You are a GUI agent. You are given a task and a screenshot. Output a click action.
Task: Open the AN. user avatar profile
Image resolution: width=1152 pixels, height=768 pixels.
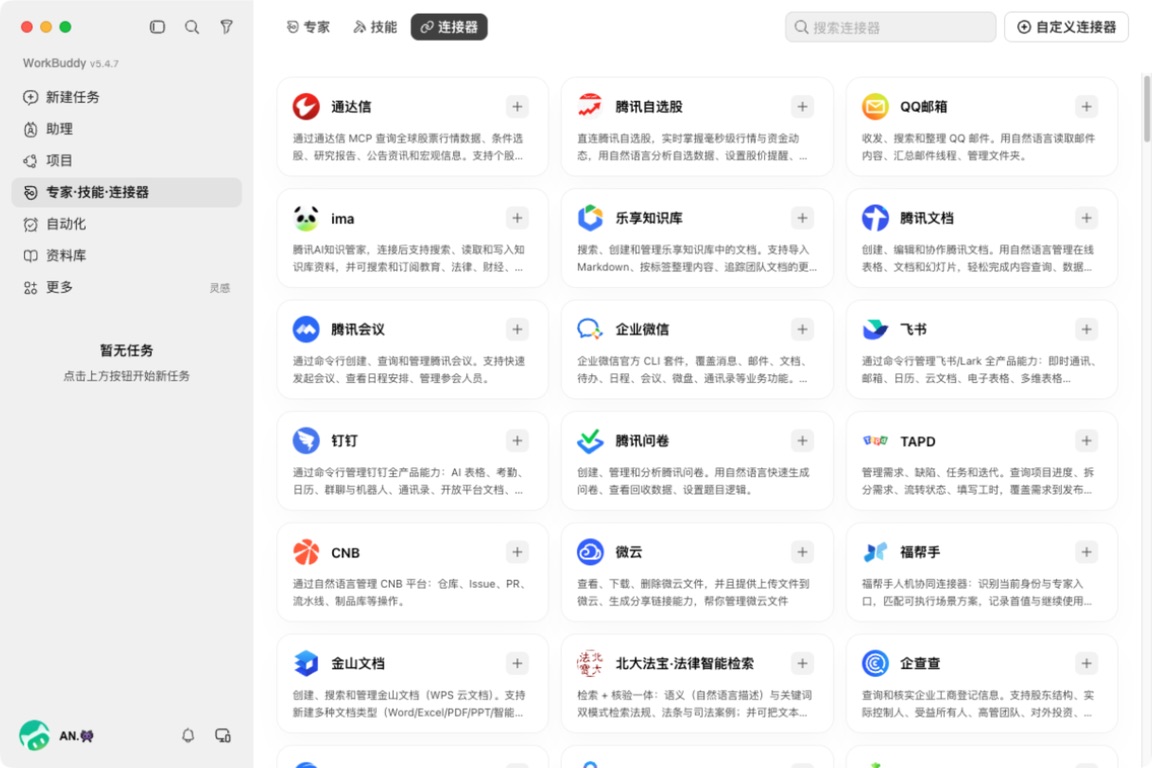click(35, 736)
